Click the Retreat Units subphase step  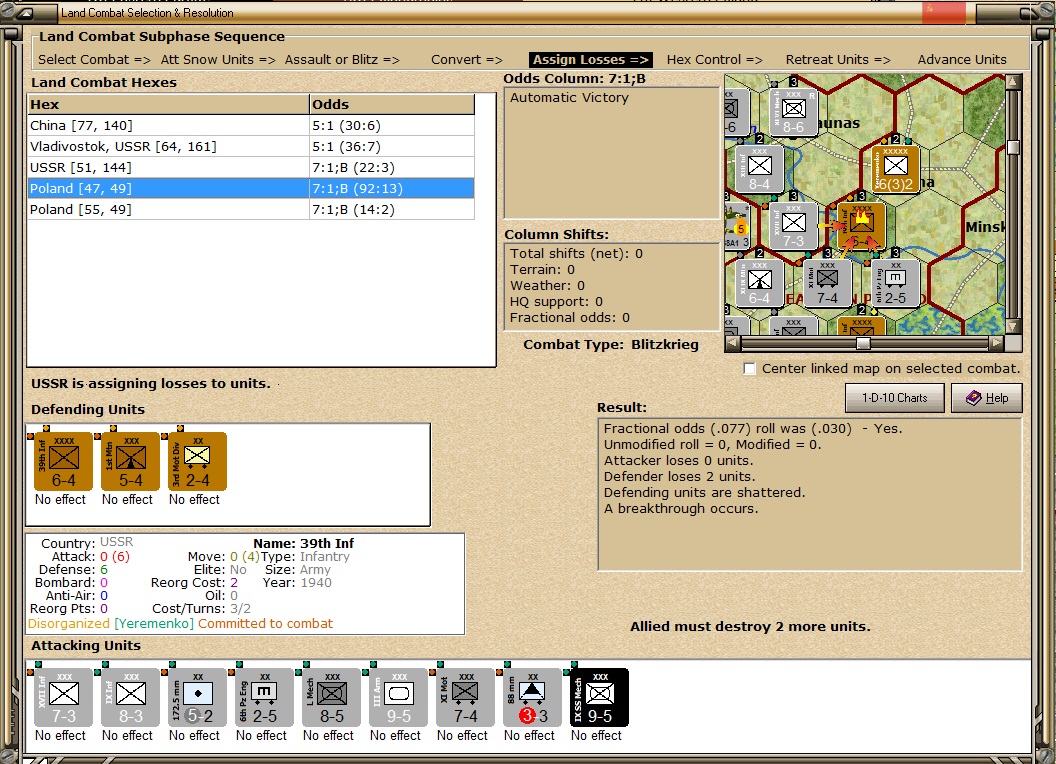point(838,59)
